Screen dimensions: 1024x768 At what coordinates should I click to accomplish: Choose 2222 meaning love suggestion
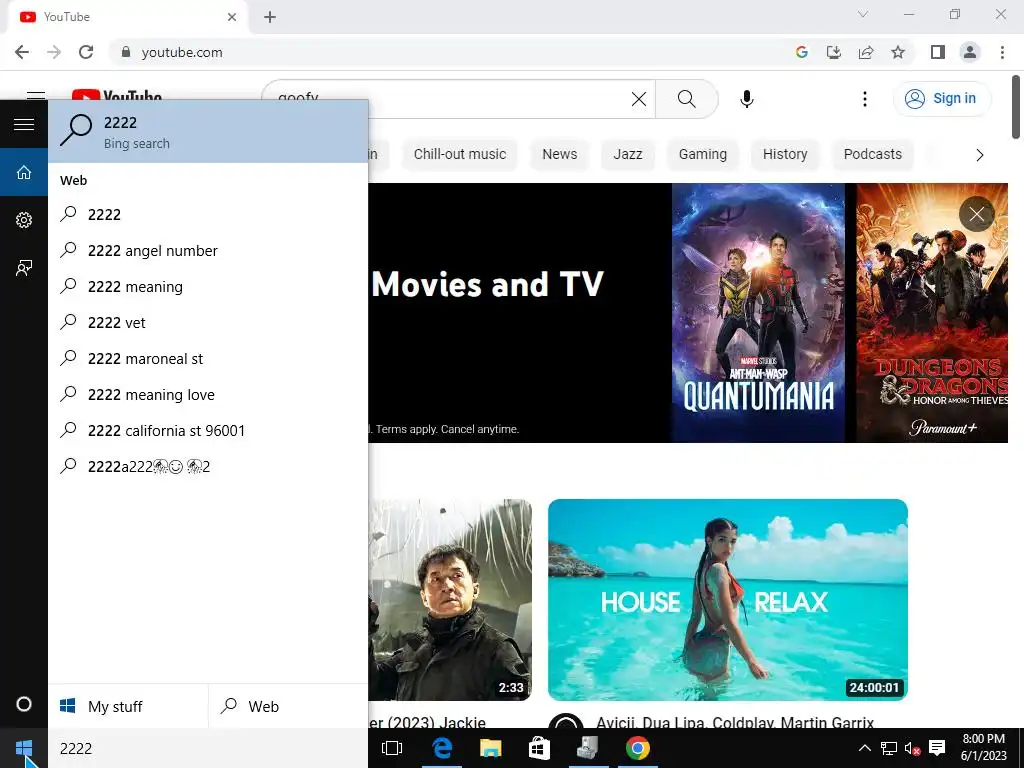coord(208,394)
